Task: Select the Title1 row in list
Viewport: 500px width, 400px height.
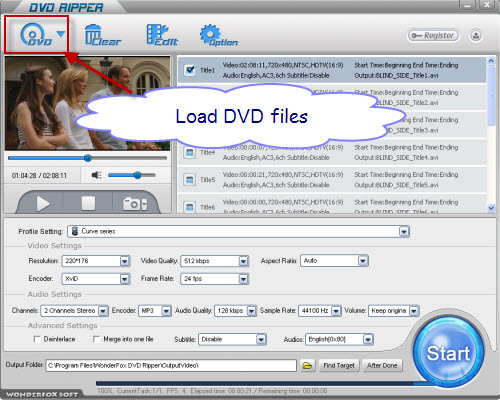Action: tap(332, 70)
